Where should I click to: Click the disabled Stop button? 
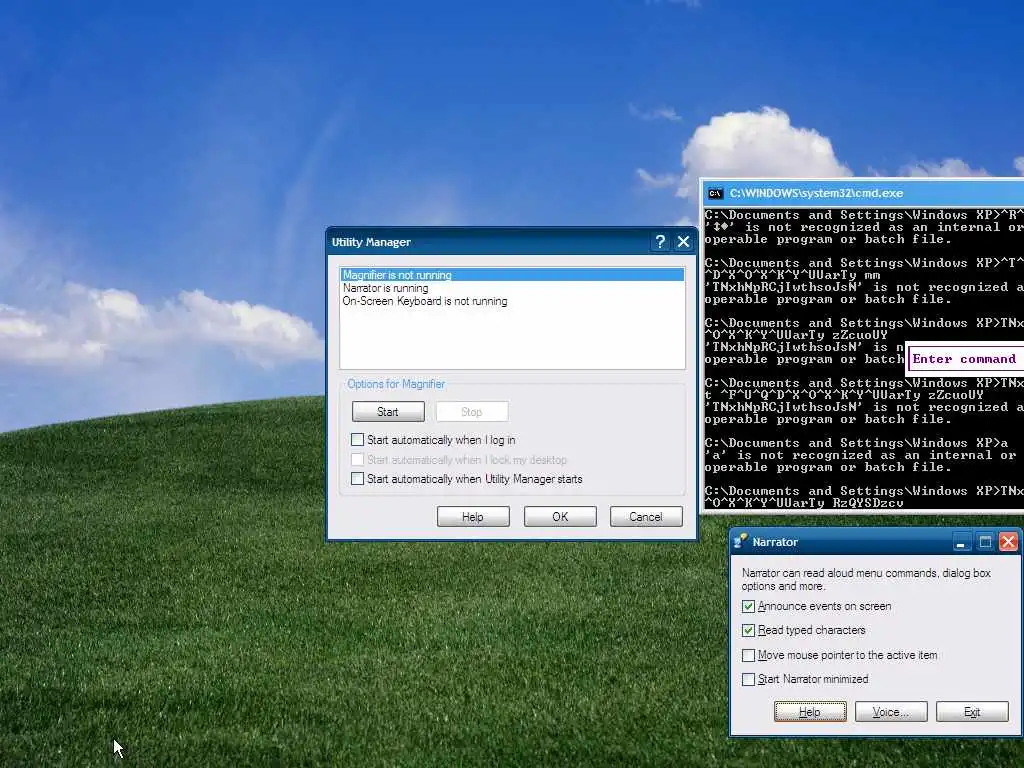pyautogui.click(x=472, y=411)
